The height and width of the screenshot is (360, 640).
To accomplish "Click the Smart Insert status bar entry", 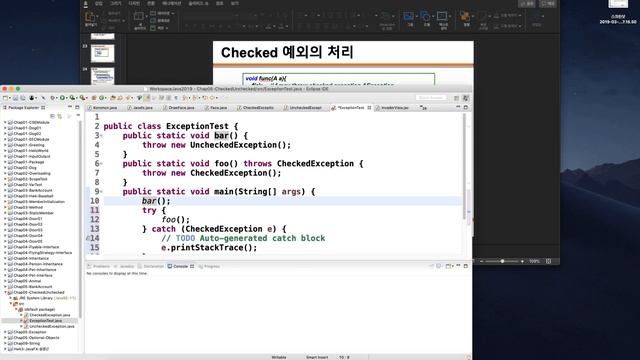I will pyautogui.click(x=317, y=357).
